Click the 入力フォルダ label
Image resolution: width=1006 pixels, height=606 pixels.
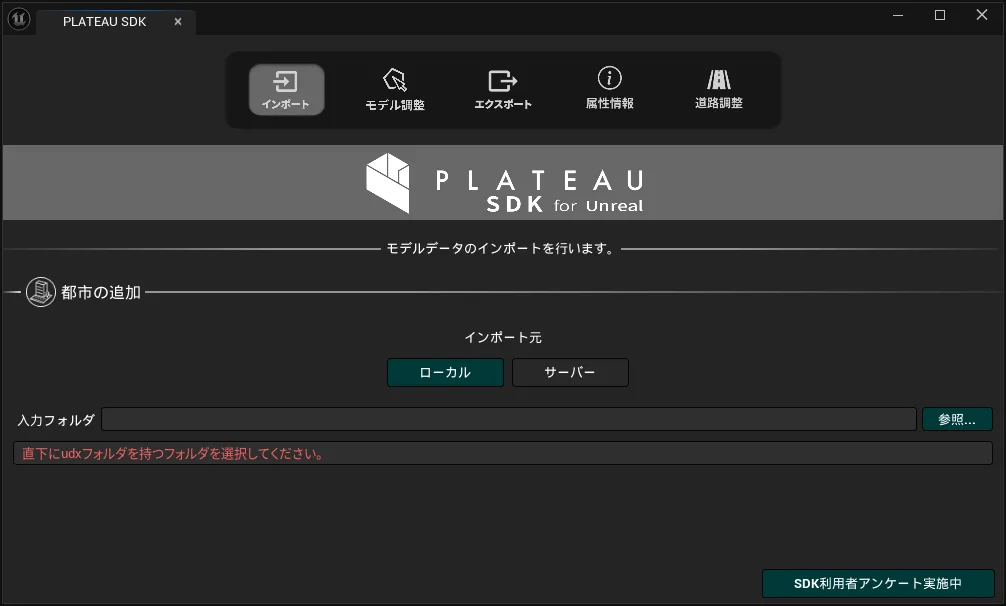coord(56,420)
